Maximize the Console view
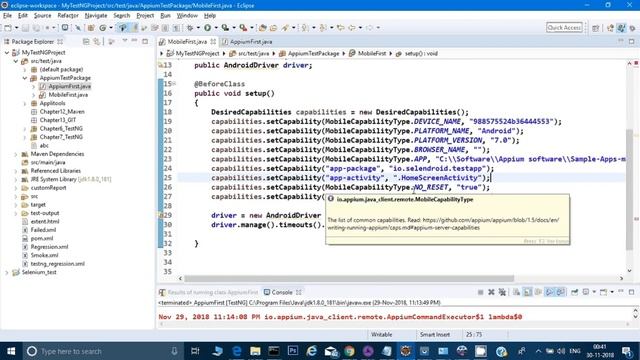 (631, 292)
